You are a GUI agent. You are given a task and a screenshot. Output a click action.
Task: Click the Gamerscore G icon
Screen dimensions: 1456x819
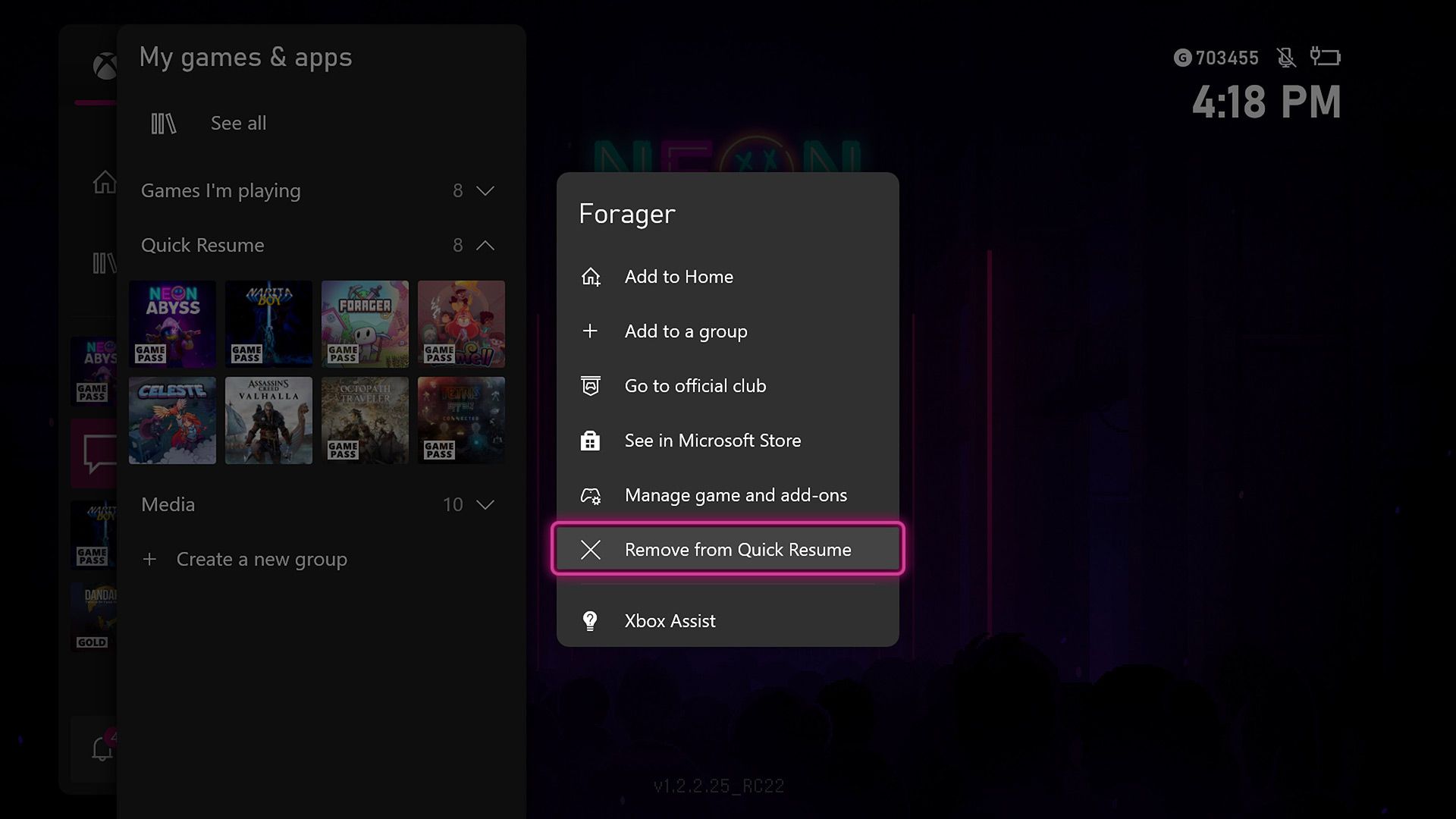[x=1182, y=58]
